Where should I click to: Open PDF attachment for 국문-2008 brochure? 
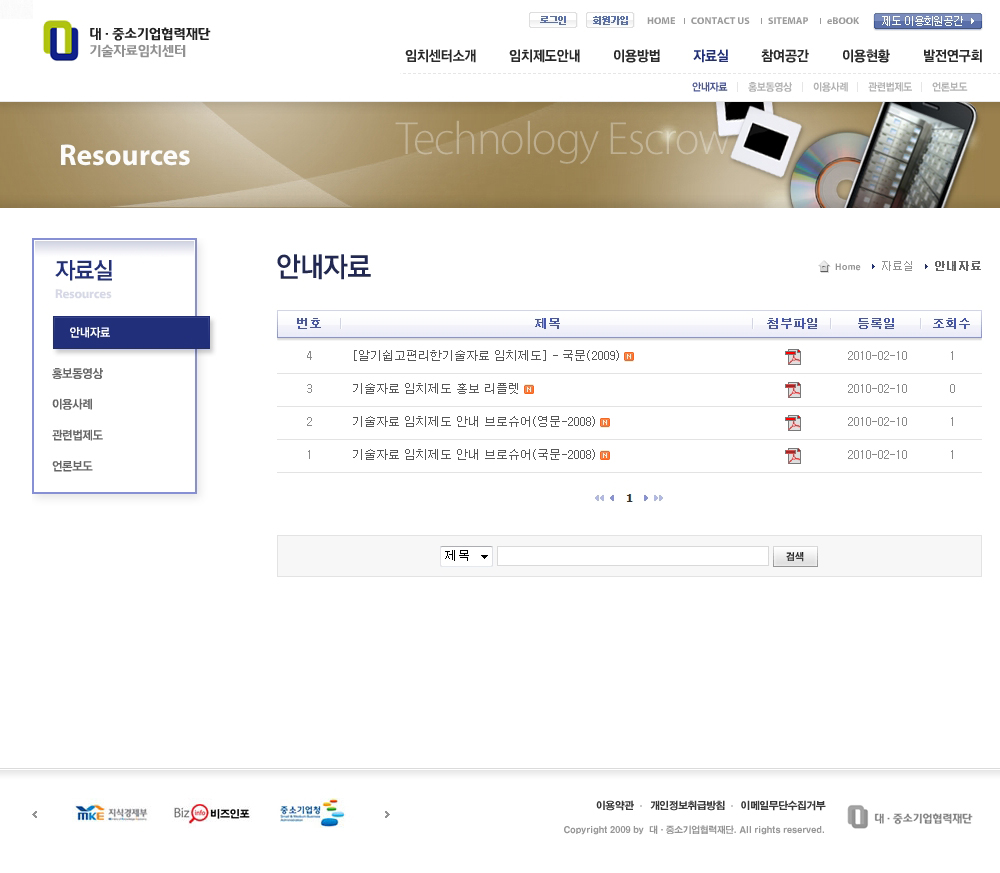(793, 456)
